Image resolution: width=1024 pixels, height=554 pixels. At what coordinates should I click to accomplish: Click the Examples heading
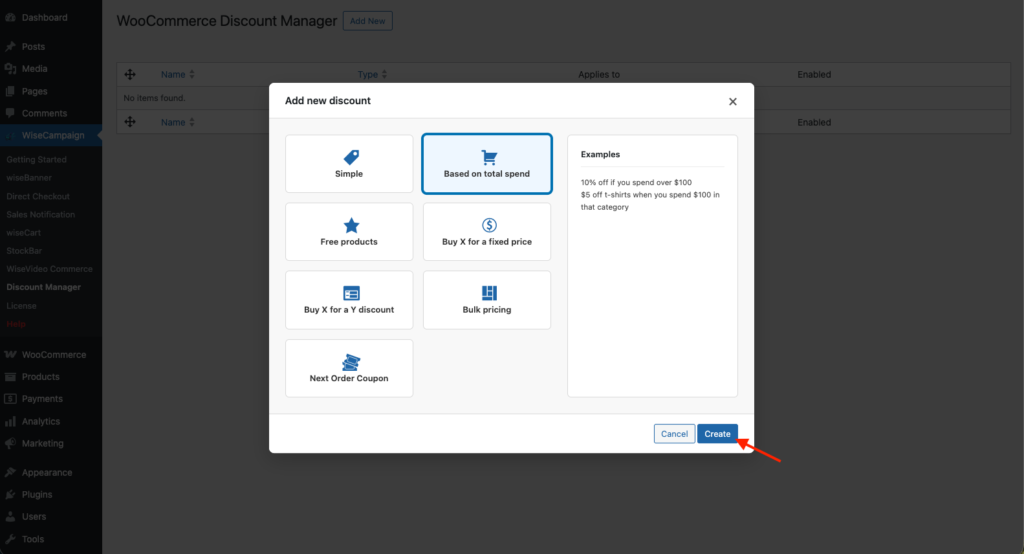pyautogui.click(x=600, y=154)
